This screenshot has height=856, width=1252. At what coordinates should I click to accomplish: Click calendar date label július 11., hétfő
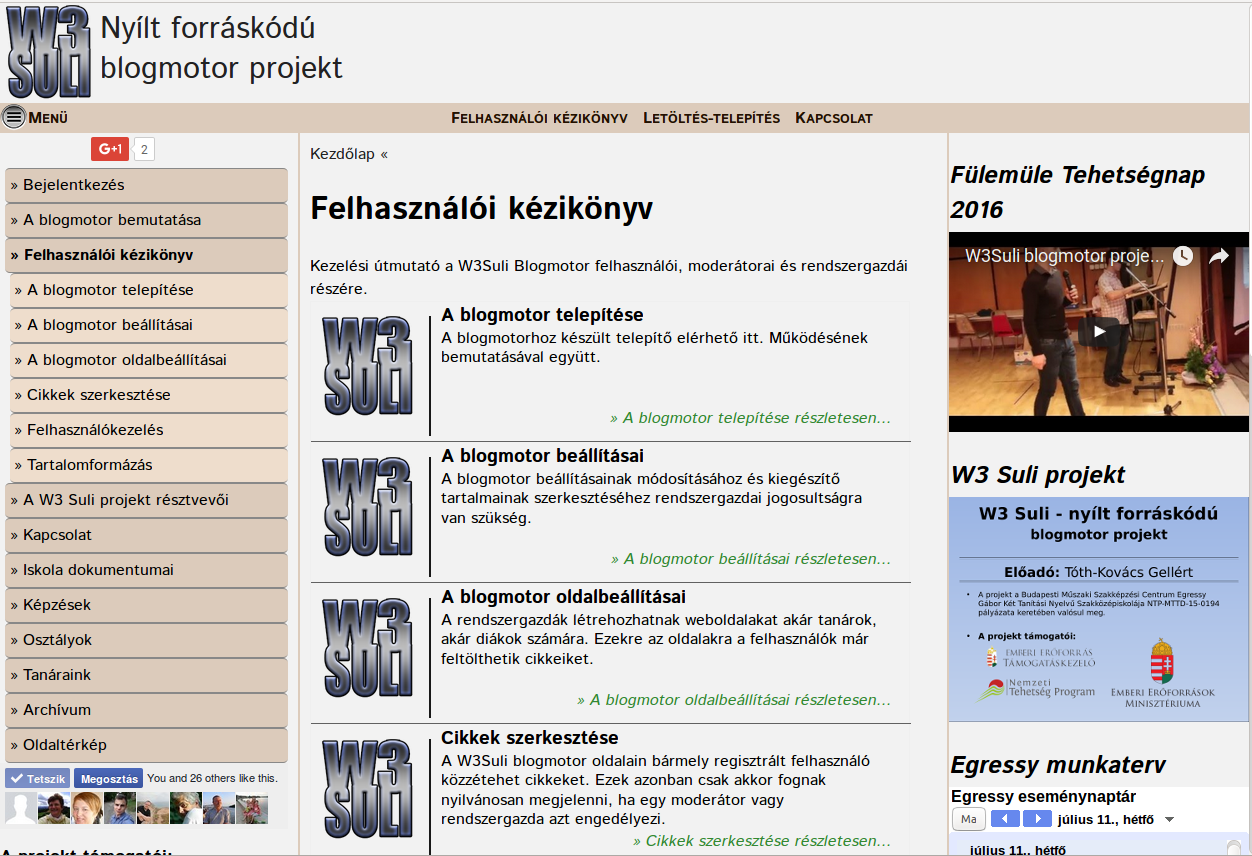pos(1107,820)
